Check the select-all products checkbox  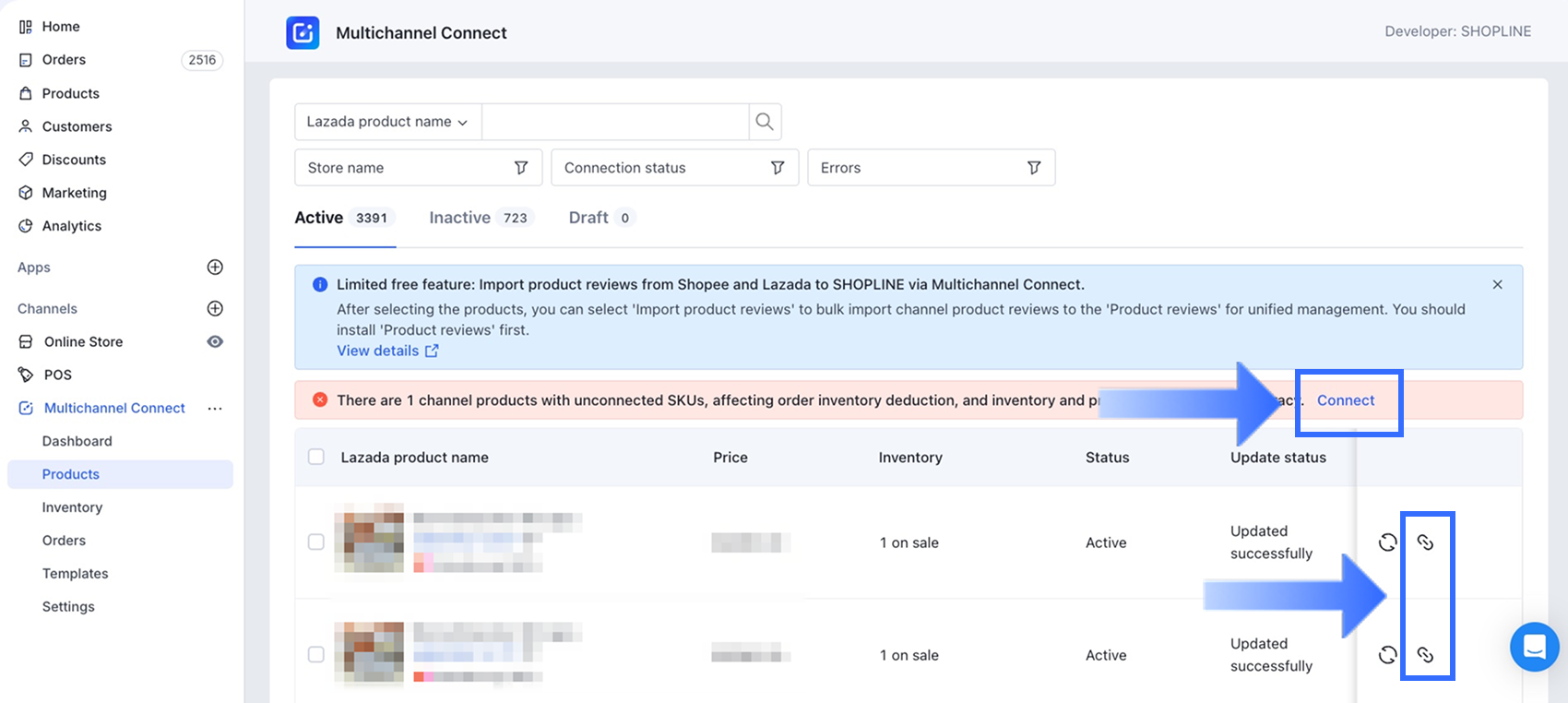pos(316,457)
